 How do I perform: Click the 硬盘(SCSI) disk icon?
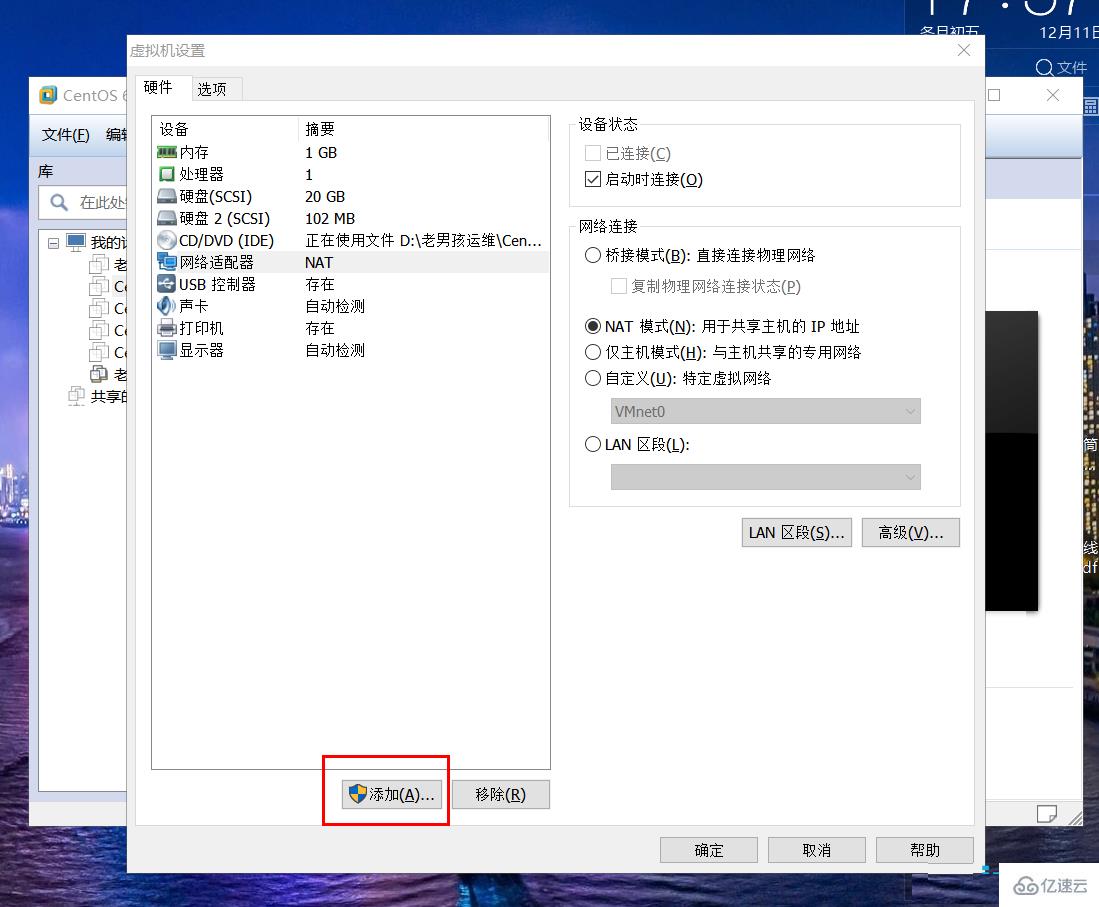pyautogui.click(x=167, y=196)
